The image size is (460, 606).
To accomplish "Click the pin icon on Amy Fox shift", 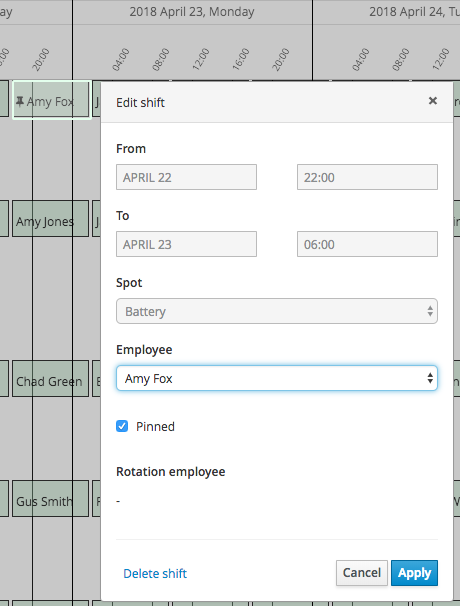I will tap(20, 101).
